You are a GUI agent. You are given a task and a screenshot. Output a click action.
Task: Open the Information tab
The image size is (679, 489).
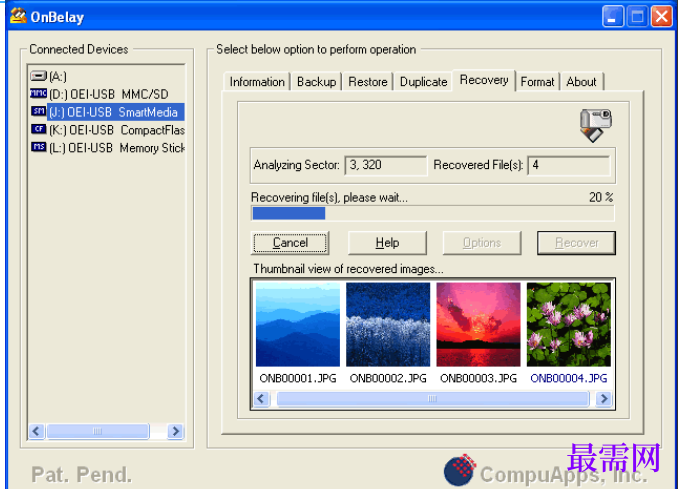click(x=257, y=82)
